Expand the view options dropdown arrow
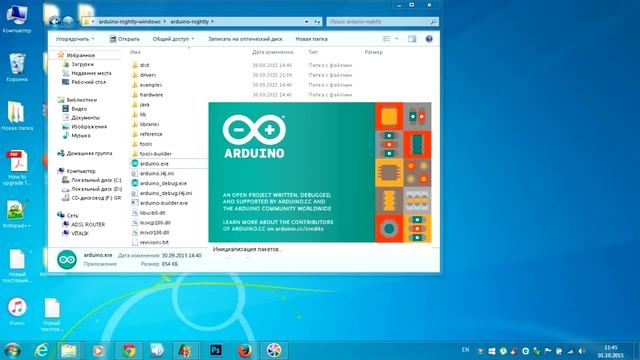 tap(396, 39)
